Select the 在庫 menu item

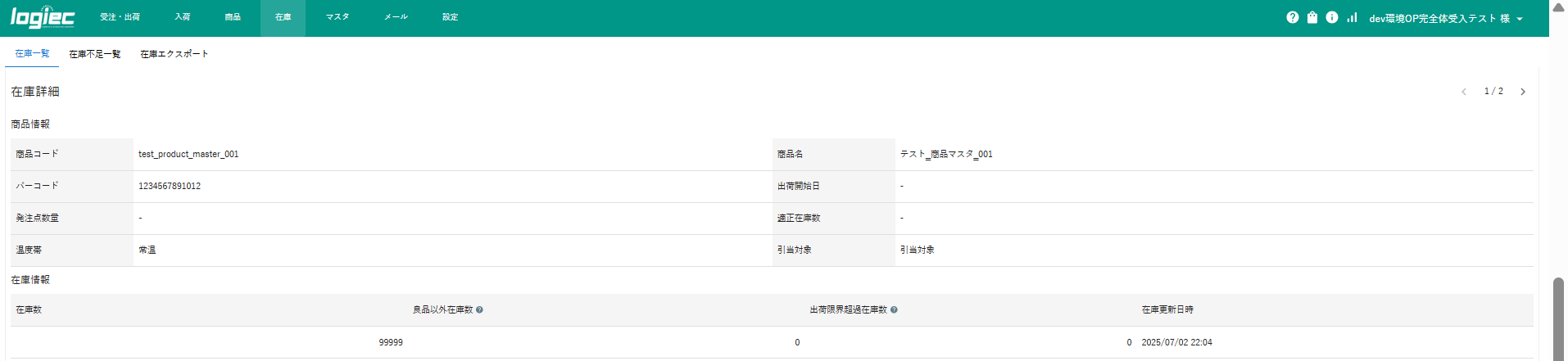point(283,17)
